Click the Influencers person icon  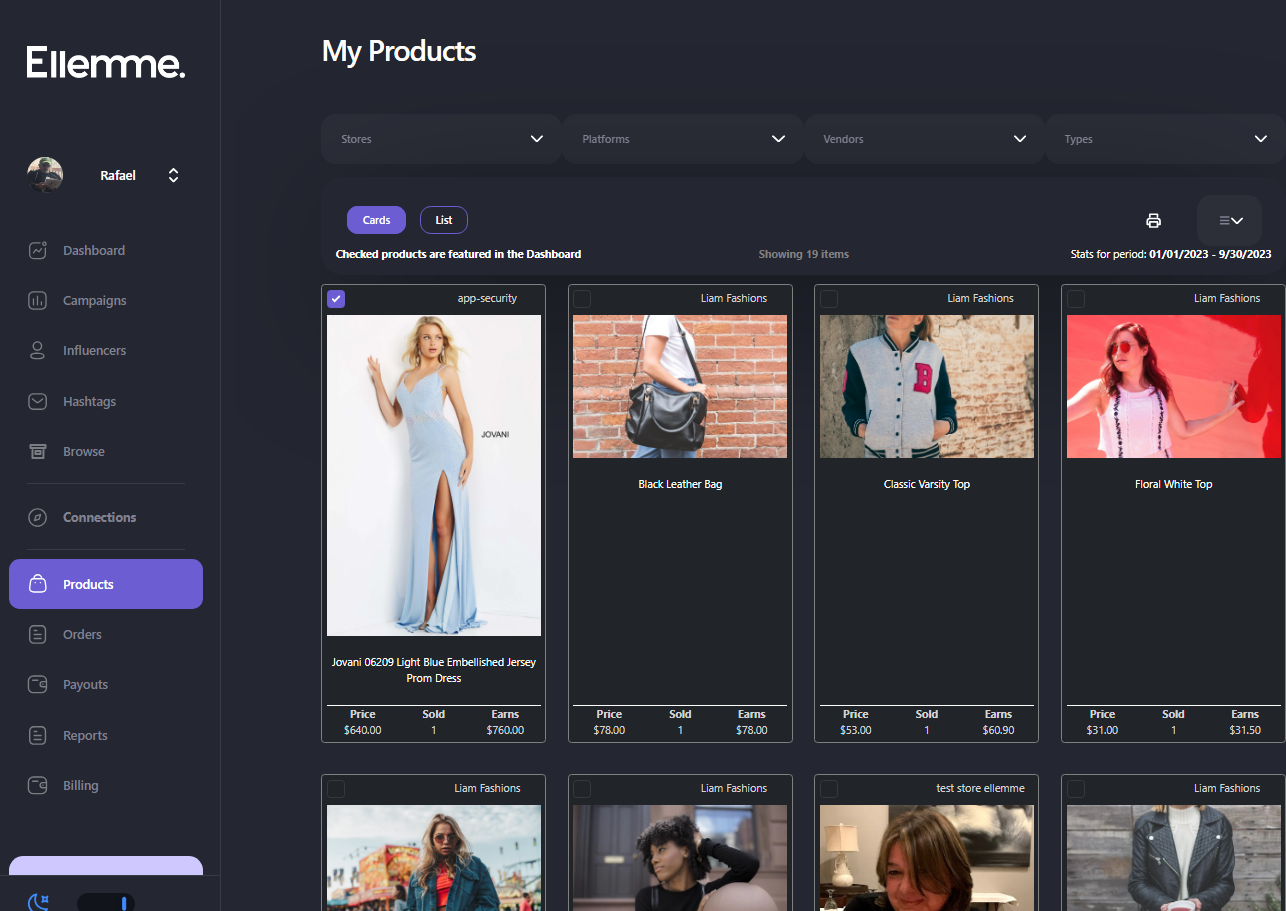coord(38,351)
